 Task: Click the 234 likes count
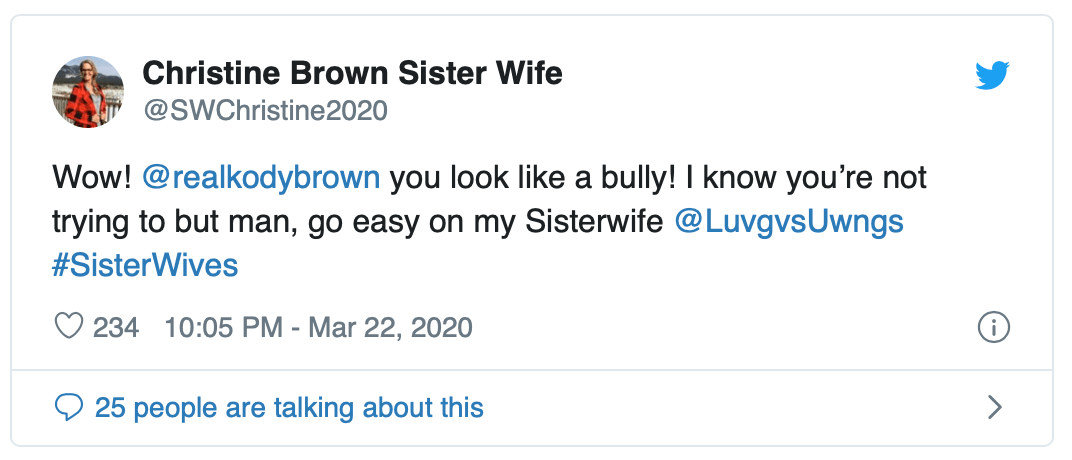tap(115, 327)
